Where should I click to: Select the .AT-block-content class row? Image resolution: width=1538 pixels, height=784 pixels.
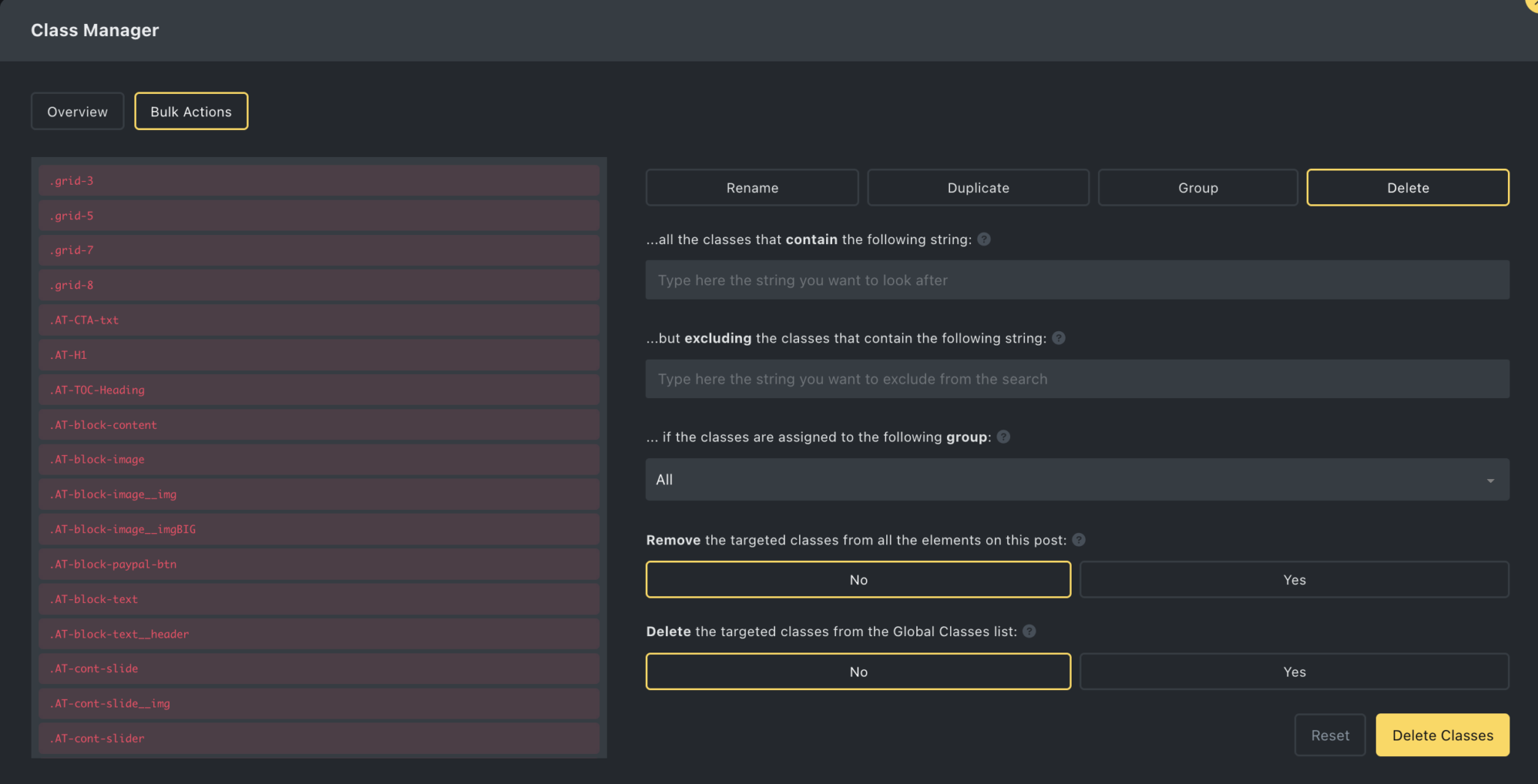[x=319, y=425]
